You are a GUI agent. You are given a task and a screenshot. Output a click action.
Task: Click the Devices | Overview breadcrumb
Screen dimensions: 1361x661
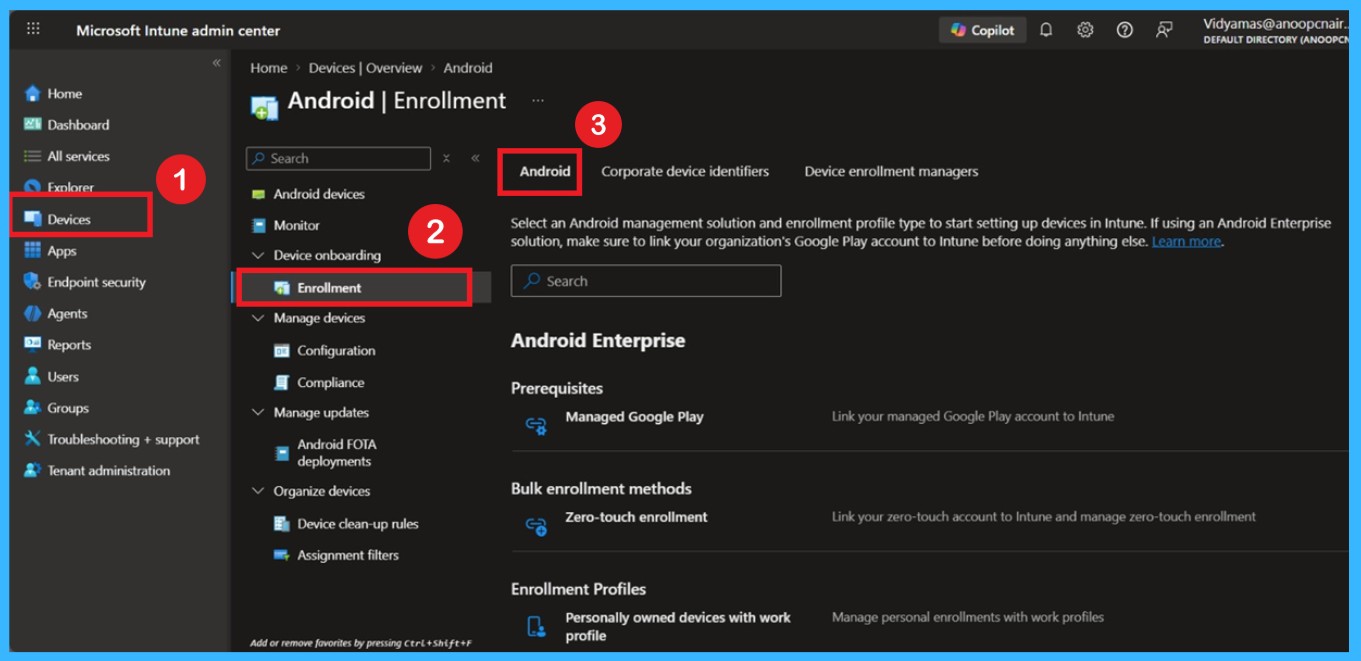(365, 68)
